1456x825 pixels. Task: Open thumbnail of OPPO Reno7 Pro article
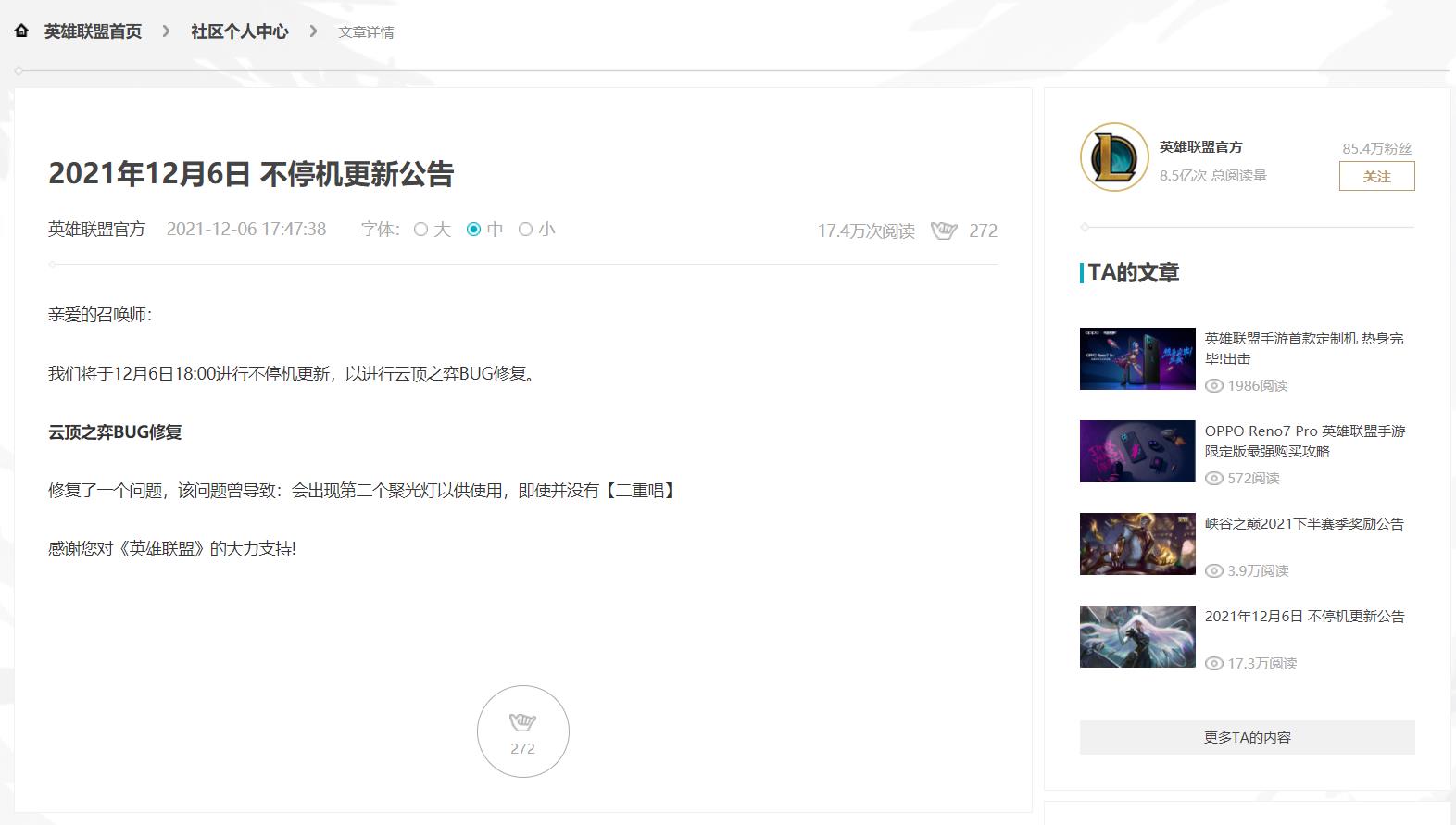(x=1137, y=451)
